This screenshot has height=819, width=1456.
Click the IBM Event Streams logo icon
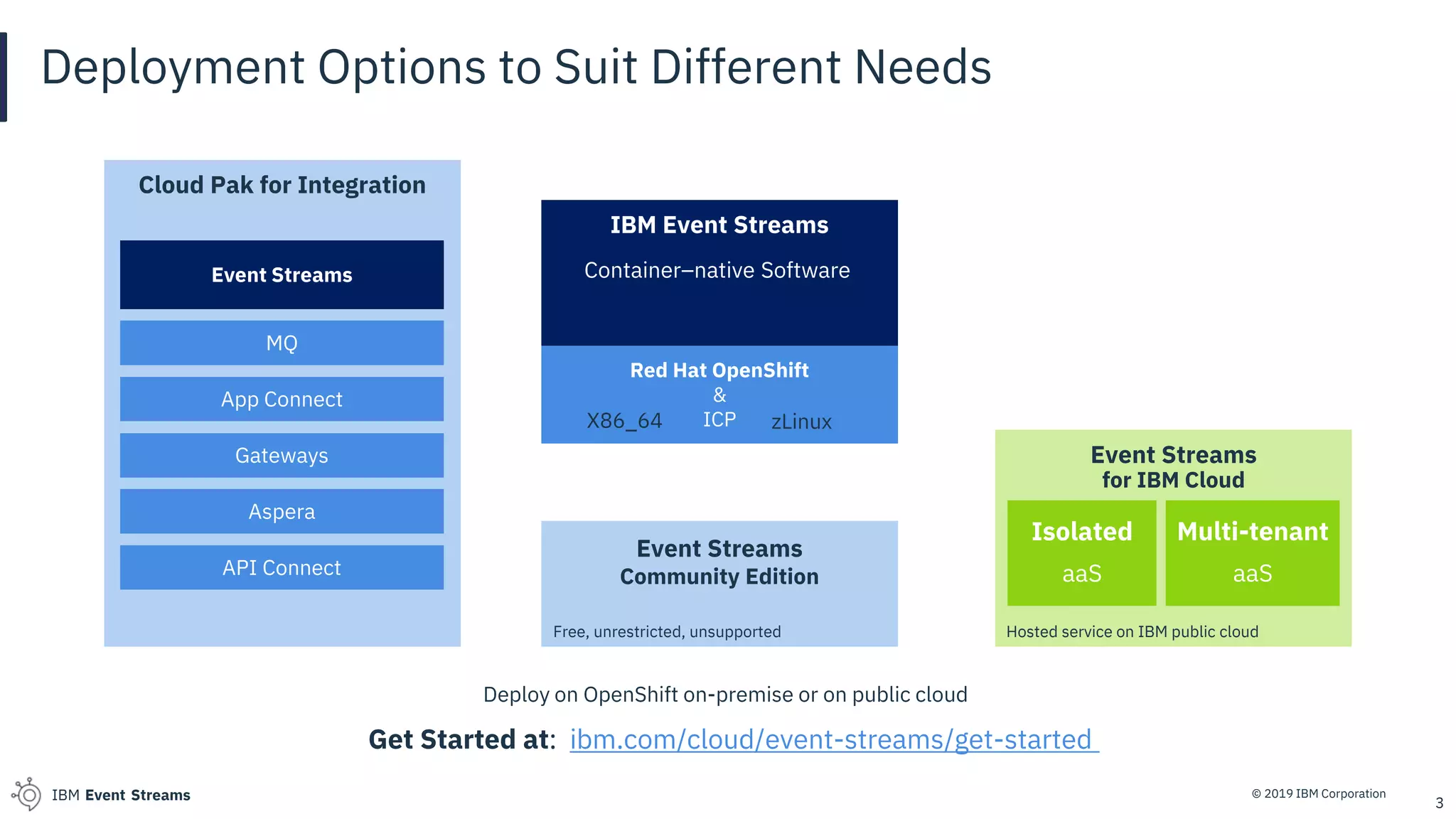tap(28, 794)
